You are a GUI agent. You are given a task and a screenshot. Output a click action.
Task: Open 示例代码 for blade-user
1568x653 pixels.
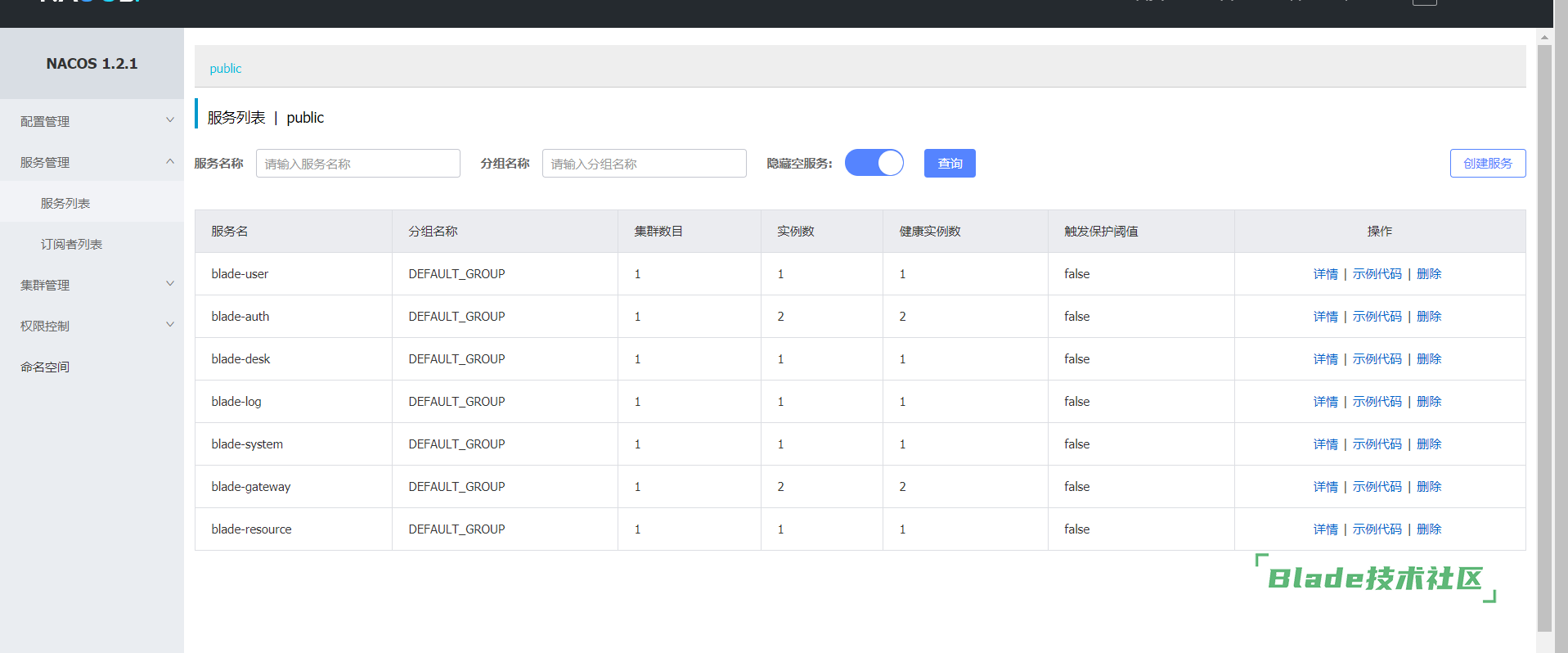1377,274
